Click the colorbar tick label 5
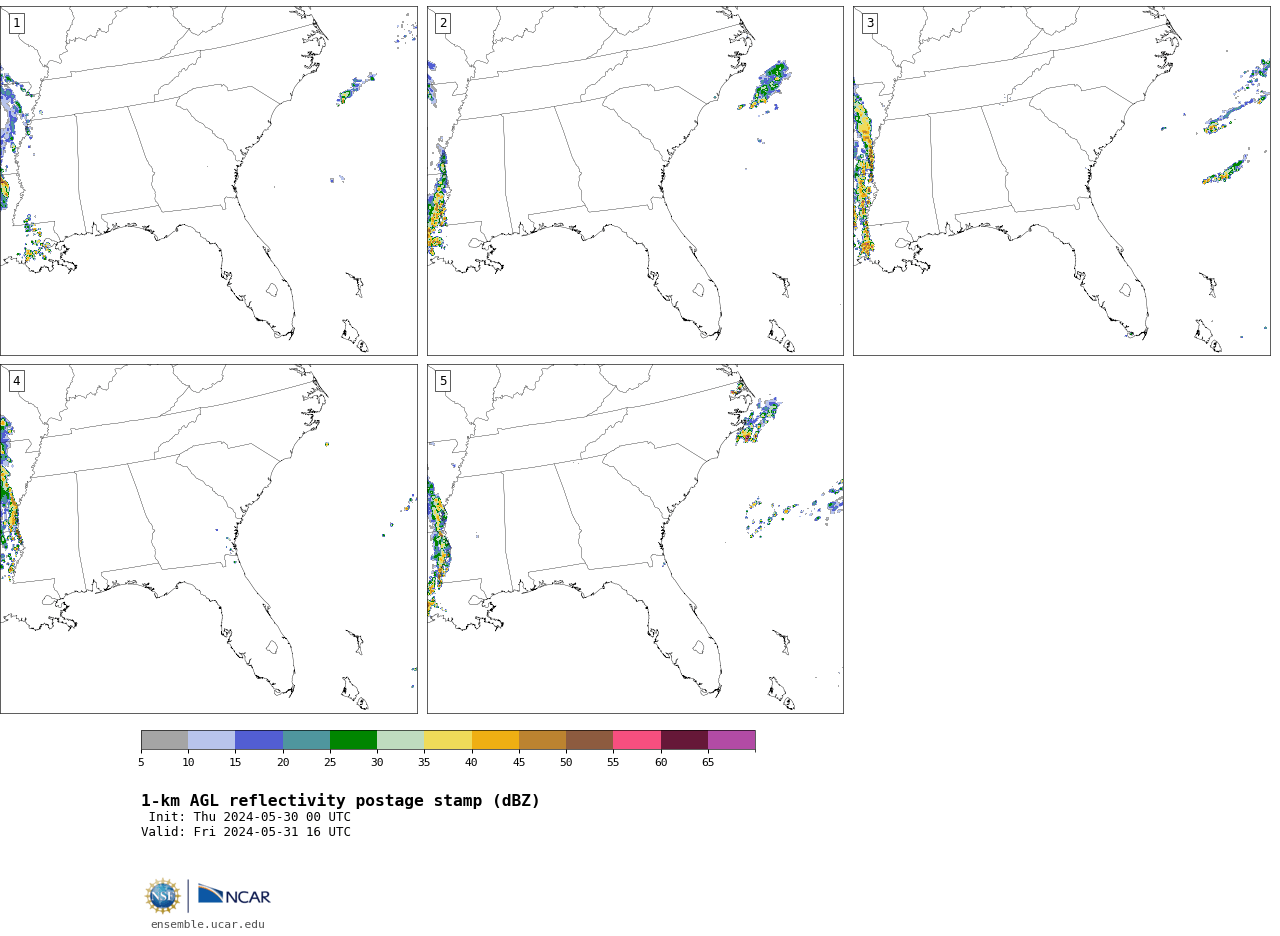Viewport: 1280px width, 936px height. point(141,763)
